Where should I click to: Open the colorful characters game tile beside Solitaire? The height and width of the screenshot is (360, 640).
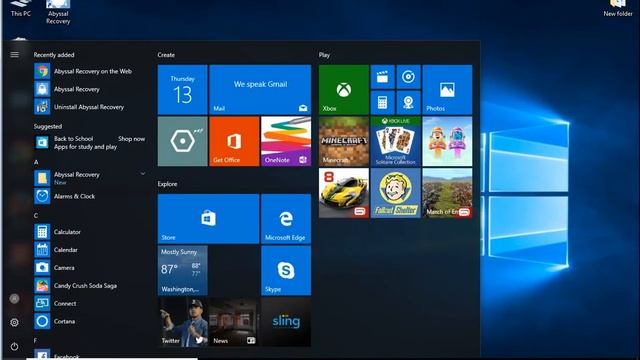447,141
